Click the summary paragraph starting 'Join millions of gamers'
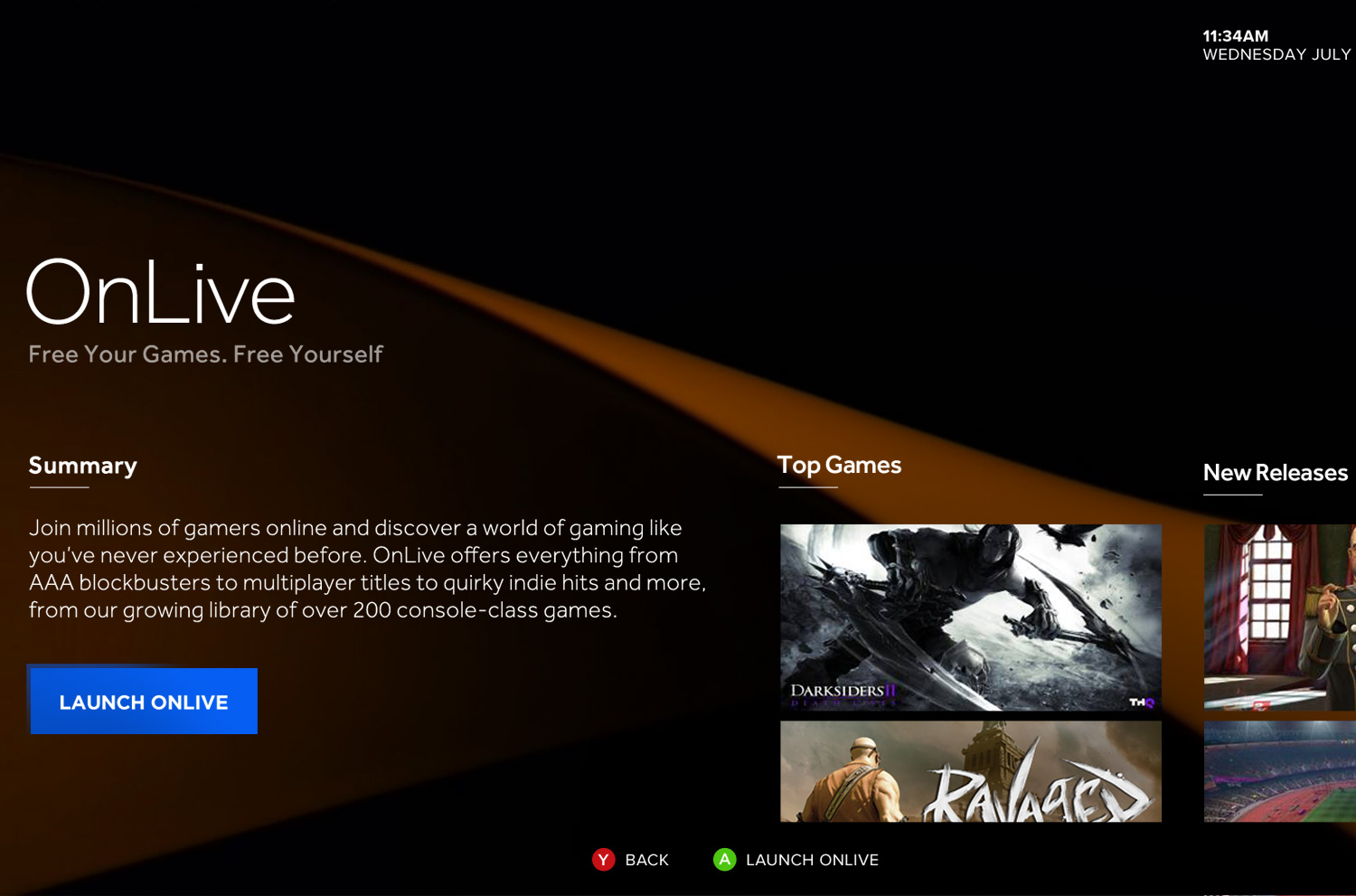The image size is (1356, 896). pos(367,569)
